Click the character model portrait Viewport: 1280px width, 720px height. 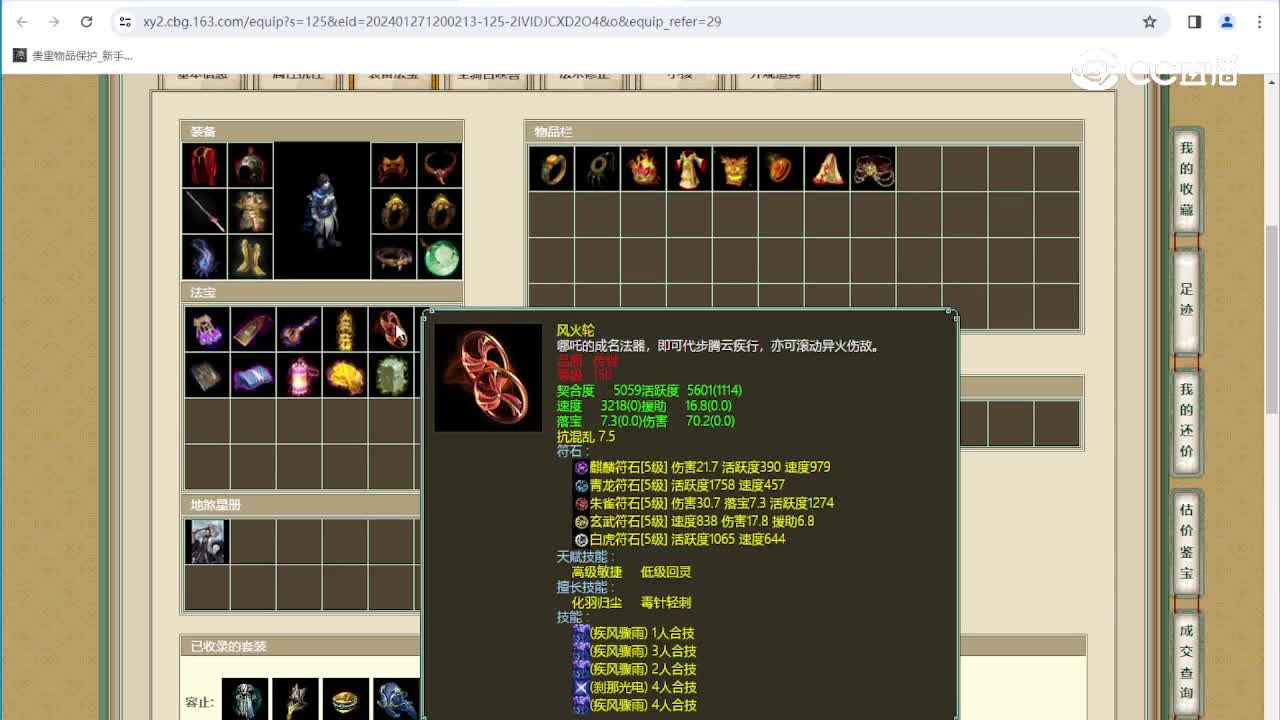(x=322, y=211)
